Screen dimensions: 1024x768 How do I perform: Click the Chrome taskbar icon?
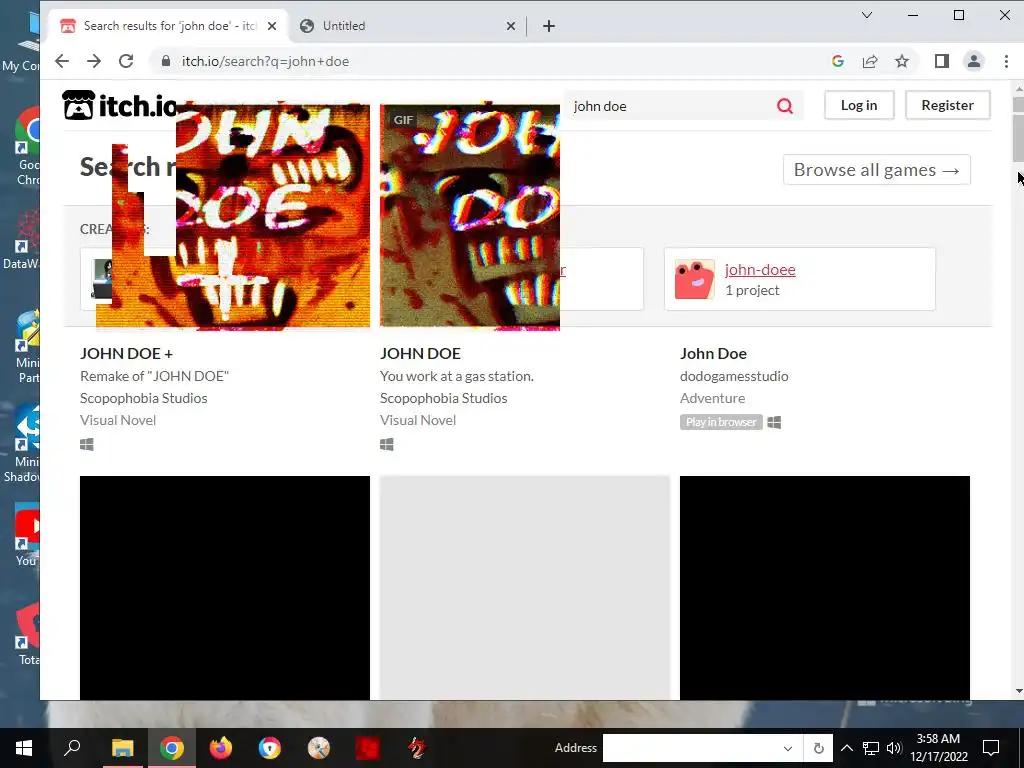[x=171, y=748]
